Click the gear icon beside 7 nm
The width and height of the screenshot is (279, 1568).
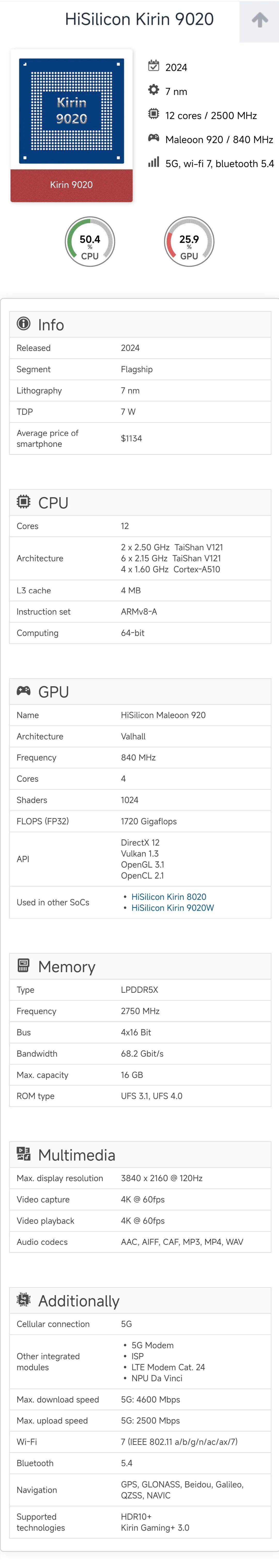[154, 90]
